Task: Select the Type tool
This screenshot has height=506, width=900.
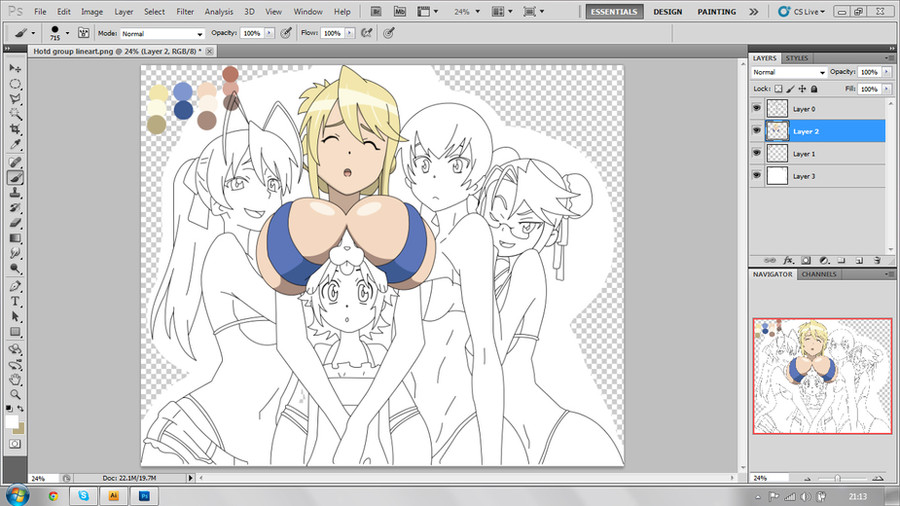Action: 15,301
